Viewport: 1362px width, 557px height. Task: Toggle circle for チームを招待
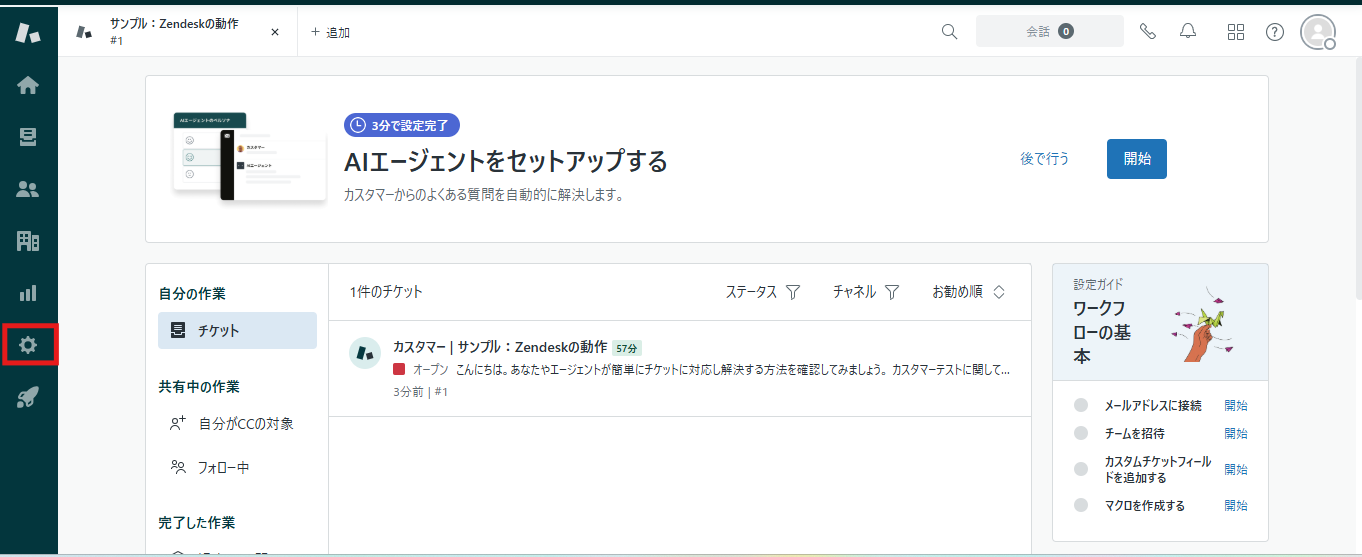click(1081, 433)
